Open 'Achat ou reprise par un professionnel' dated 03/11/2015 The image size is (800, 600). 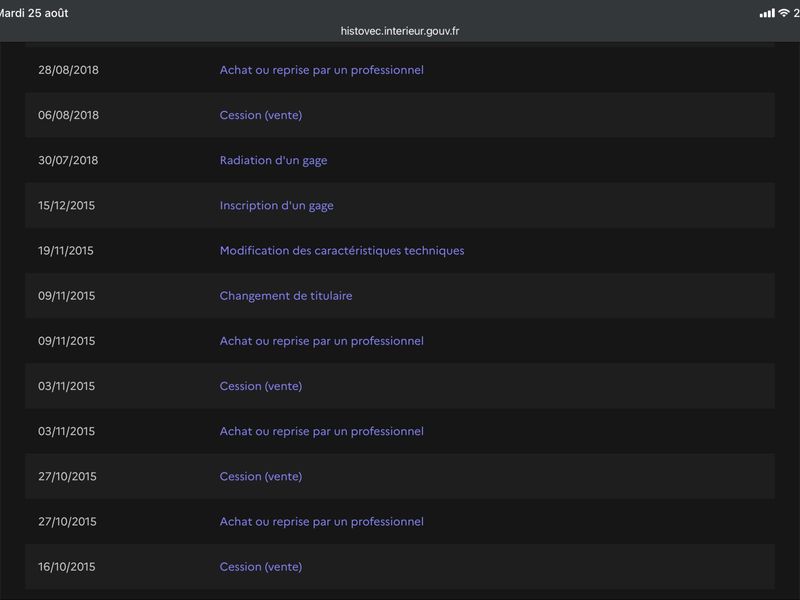tap(321, 431)
